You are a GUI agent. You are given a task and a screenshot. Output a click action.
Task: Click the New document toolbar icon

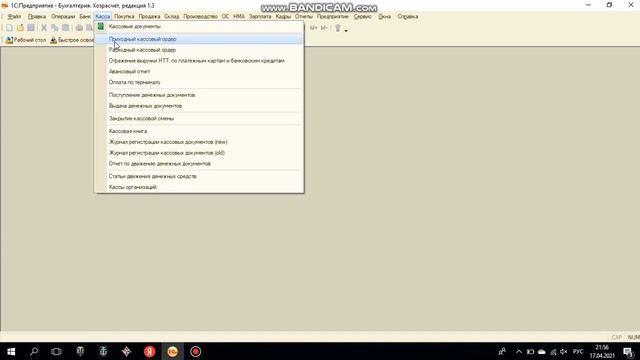point(9,28)
